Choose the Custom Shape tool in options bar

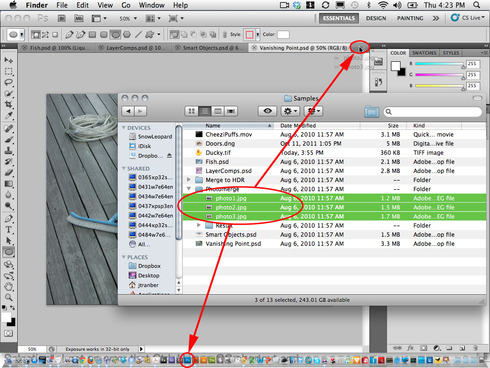pos(150,34)
